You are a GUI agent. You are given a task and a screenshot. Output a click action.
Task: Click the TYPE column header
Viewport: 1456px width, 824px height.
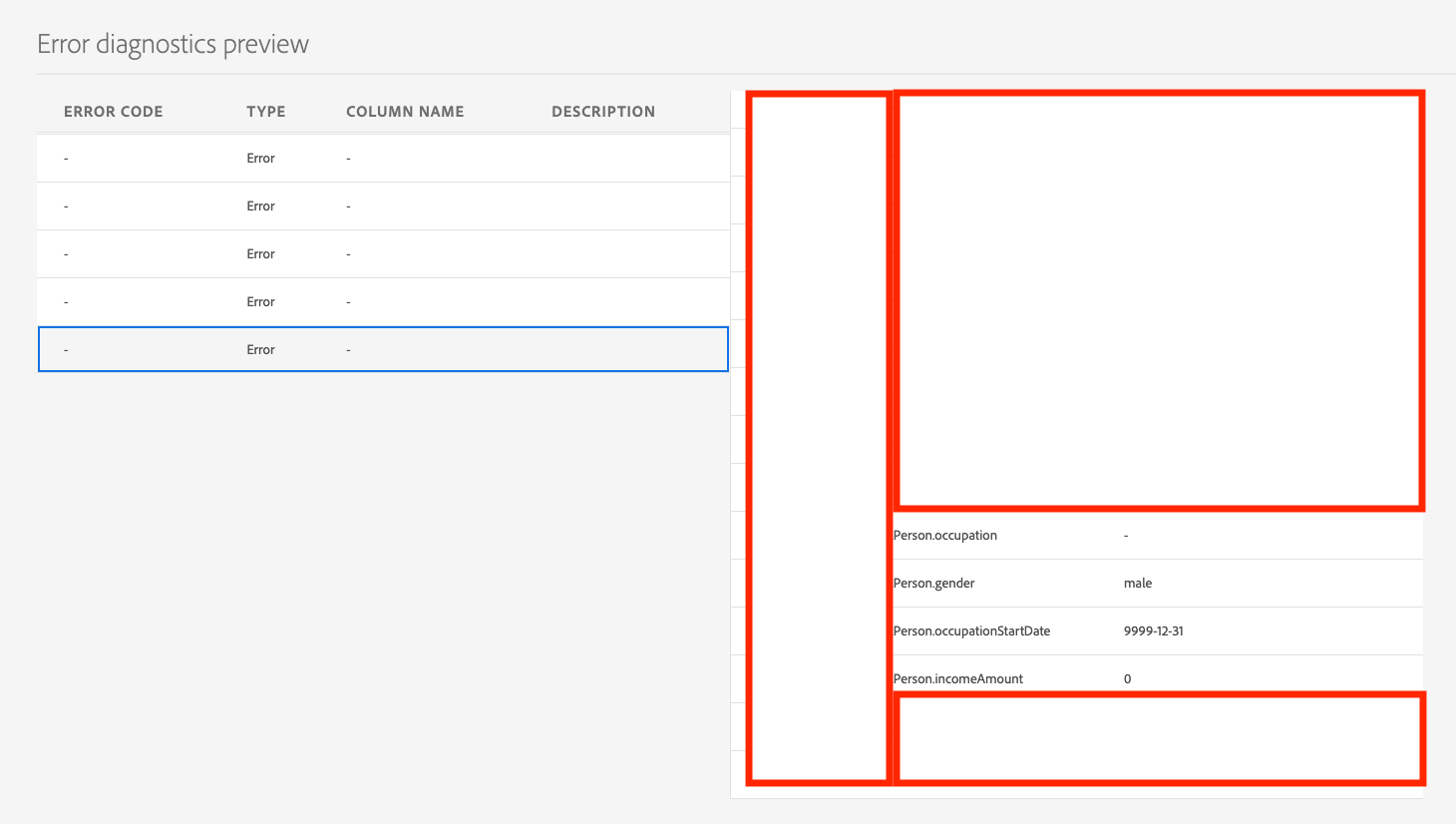pyautogui.click(x=265, y=112)
